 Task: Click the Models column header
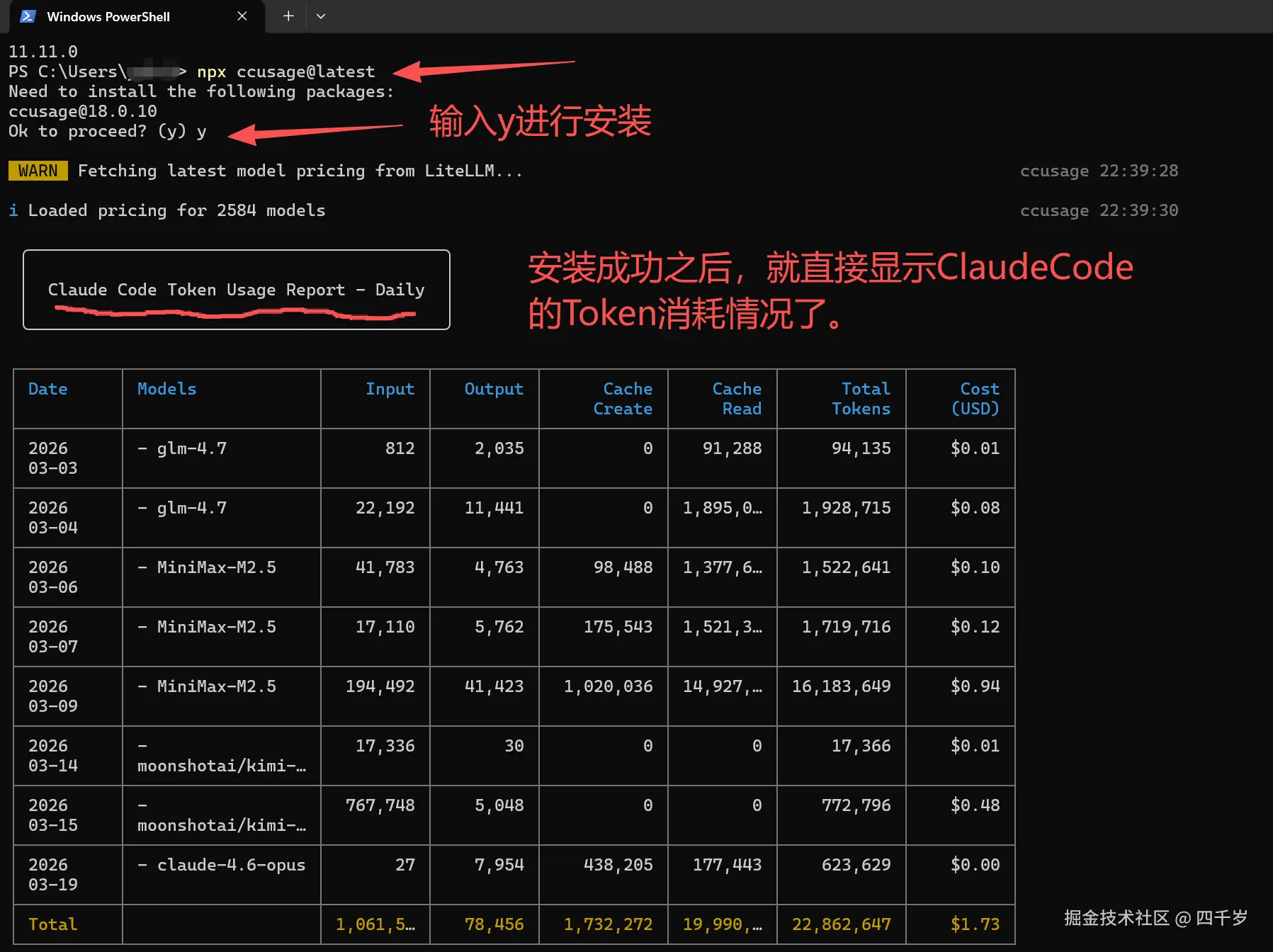(167, 389)
